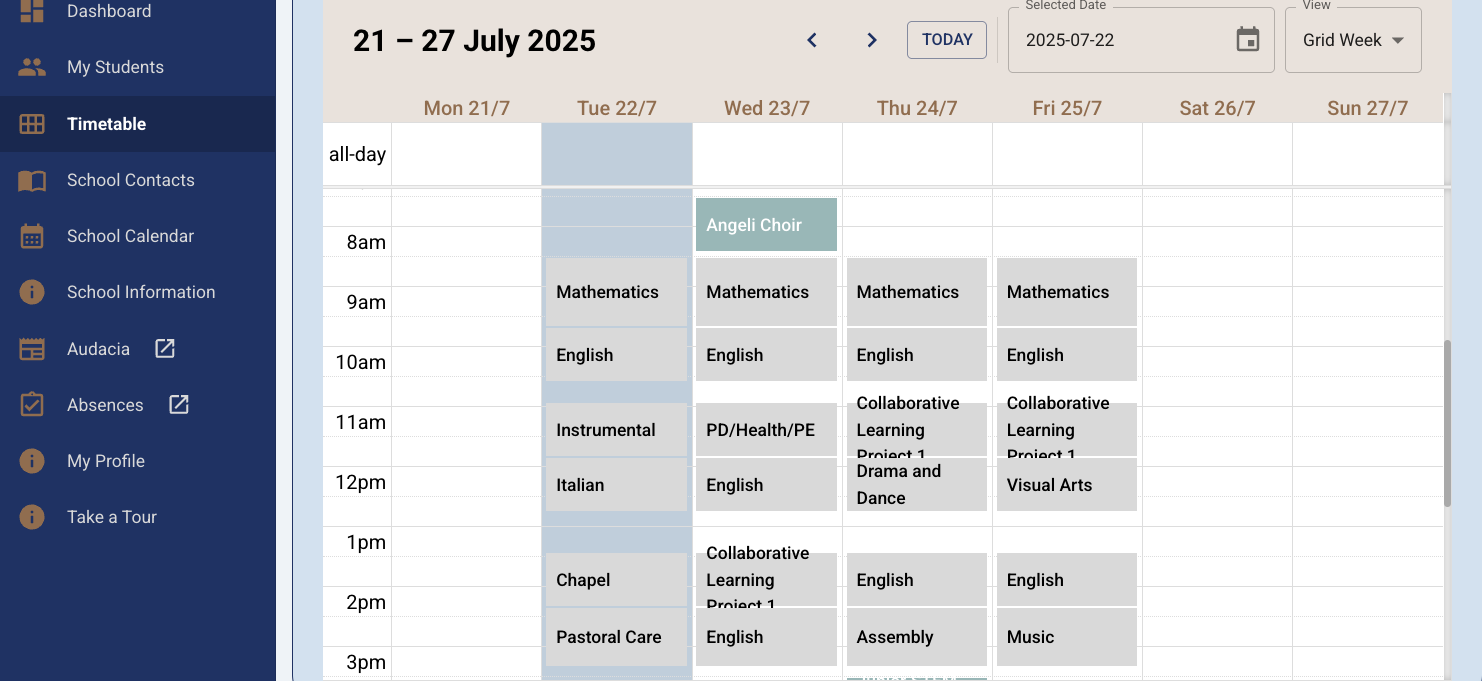Open Tuesday's Pastoral Care session

point(616,637)
